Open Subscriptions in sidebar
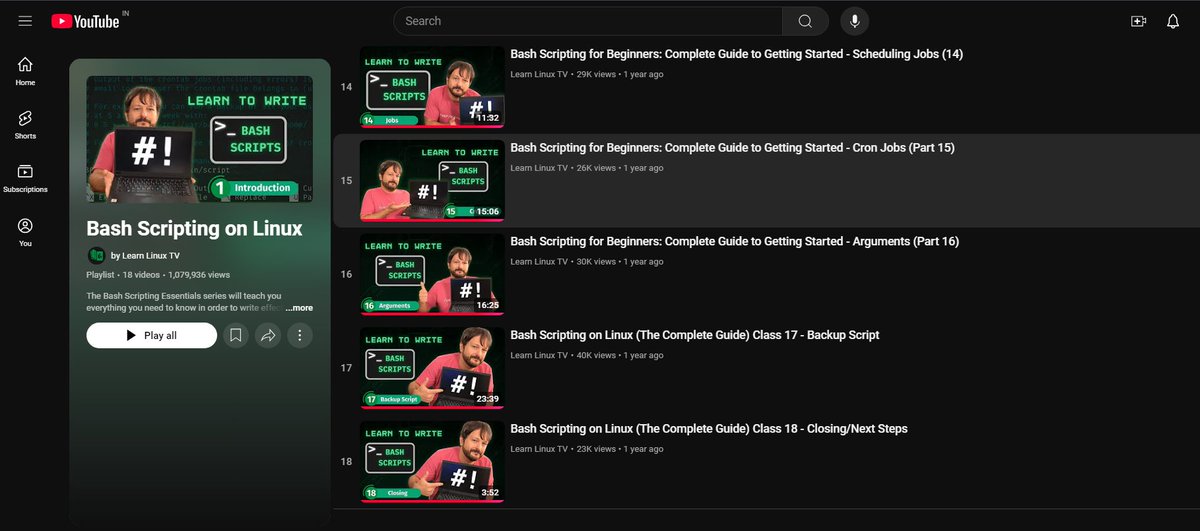 25,178
